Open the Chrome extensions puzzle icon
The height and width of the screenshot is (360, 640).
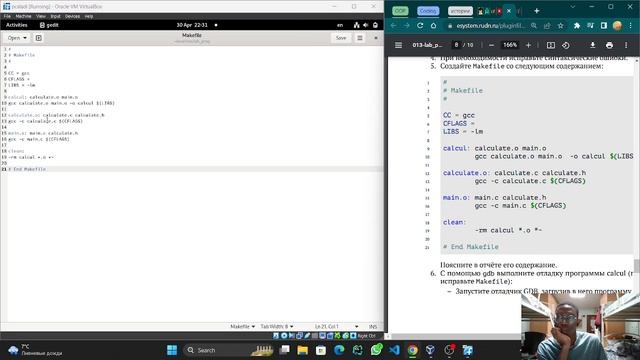tap(577, 25)
